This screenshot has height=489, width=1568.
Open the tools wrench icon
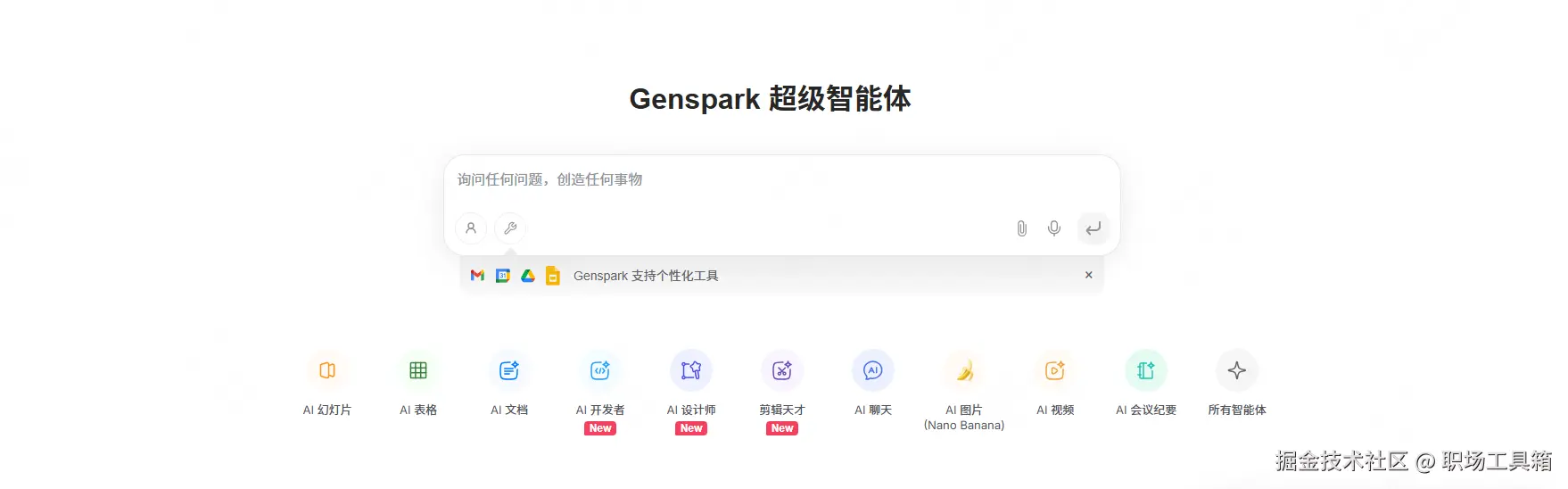pyautogui.click(x=510, y=228)
